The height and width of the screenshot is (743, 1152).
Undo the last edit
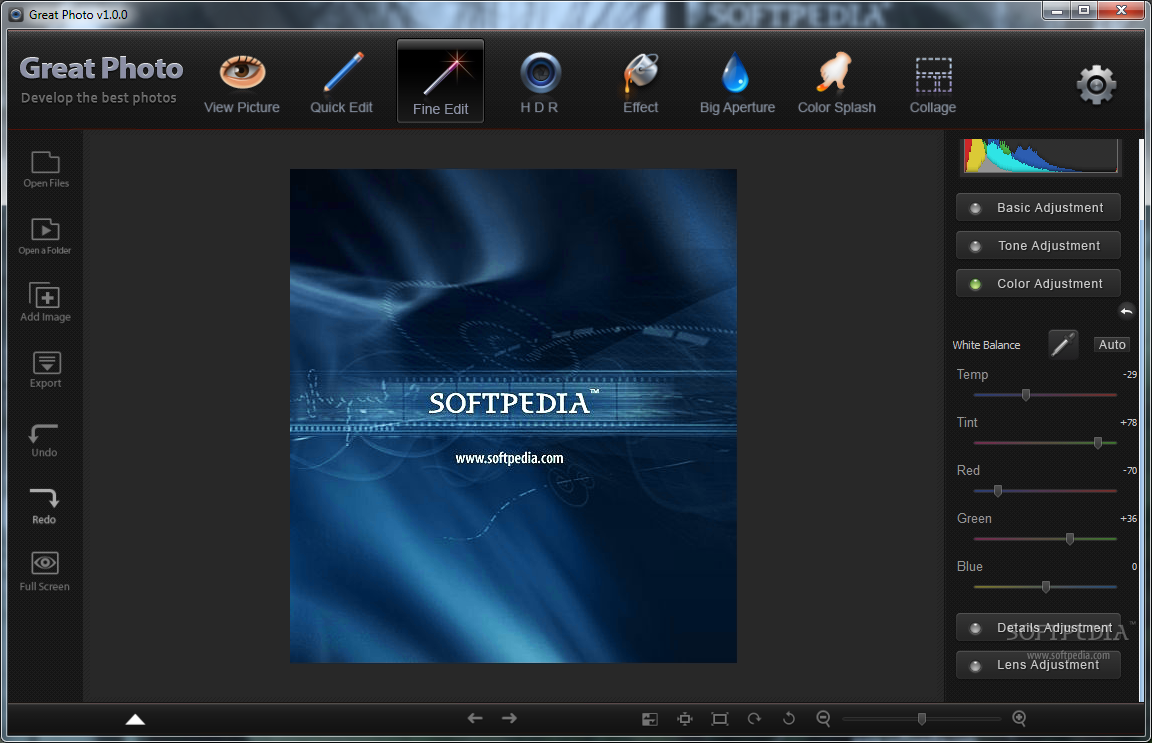click(x=44, y=441)
